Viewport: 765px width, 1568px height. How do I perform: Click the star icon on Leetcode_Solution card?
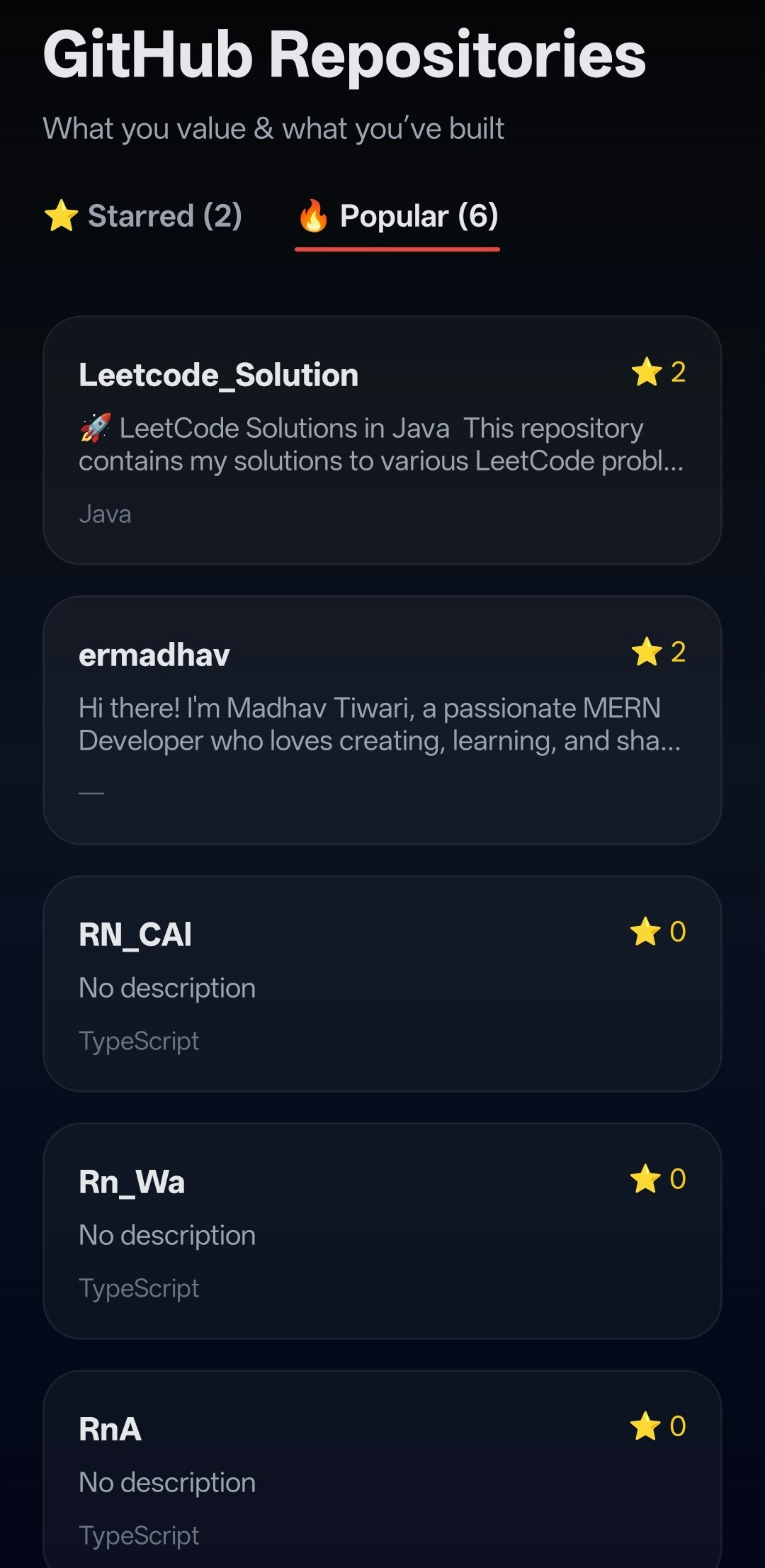click(x=647, y=373)
